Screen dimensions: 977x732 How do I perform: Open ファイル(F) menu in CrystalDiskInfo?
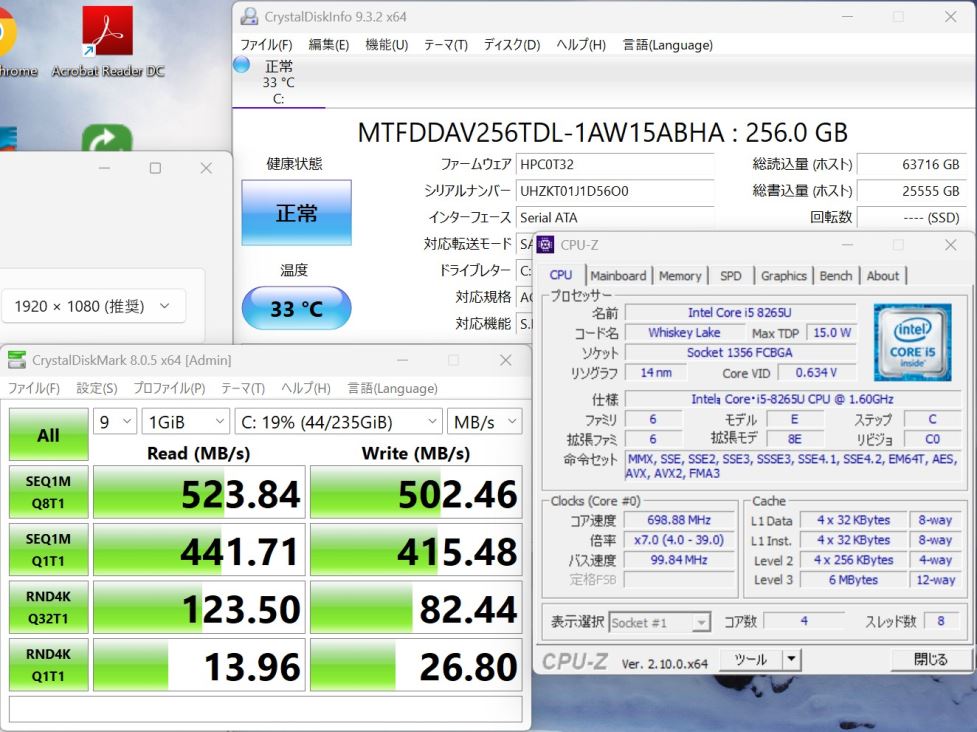pos(266,45)
